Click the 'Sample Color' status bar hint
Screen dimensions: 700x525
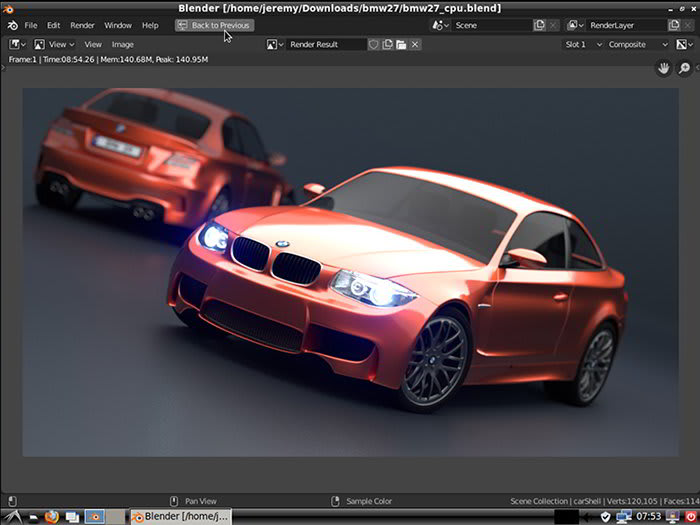(x=369, y=501)
